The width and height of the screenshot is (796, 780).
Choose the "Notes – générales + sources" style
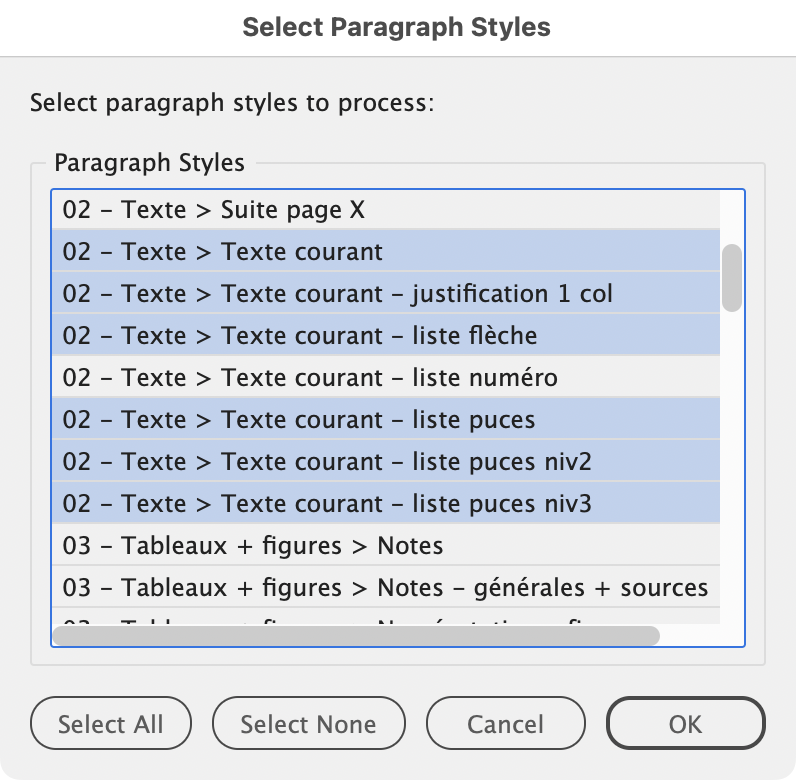pyautogui.click(x=384, y=587)
